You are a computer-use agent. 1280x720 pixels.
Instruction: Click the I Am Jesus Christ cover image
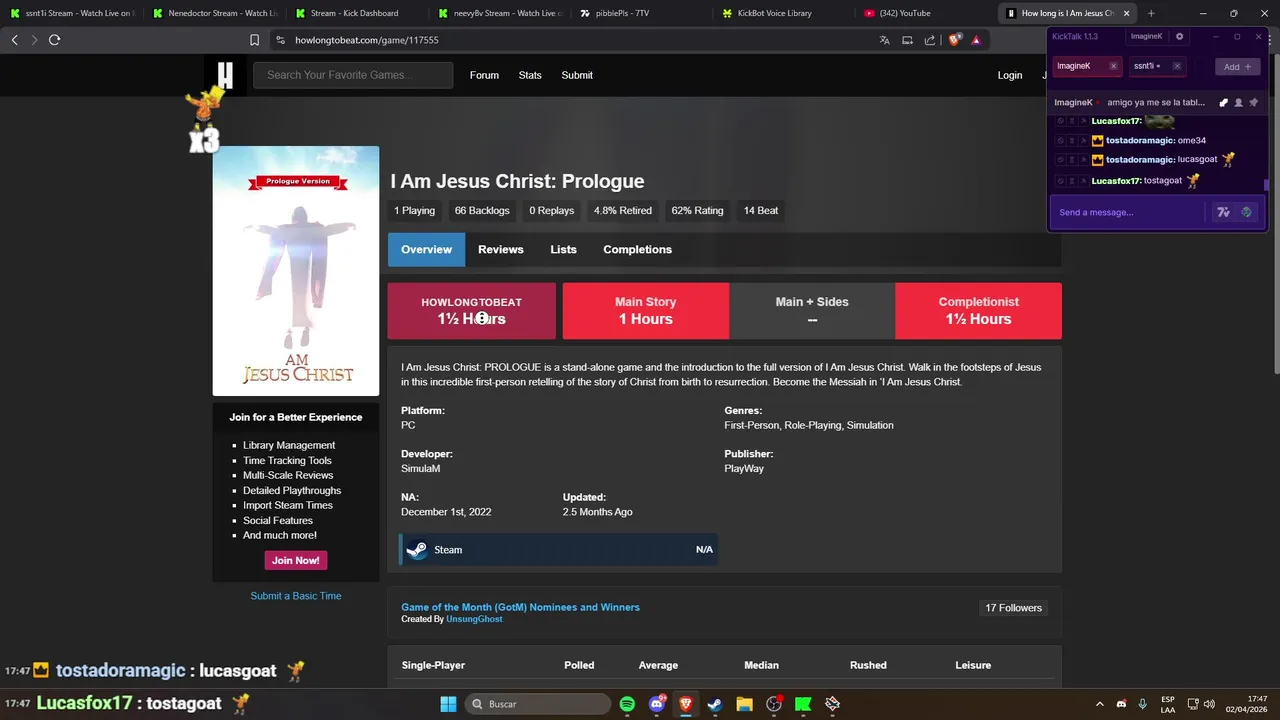(296, 271)
